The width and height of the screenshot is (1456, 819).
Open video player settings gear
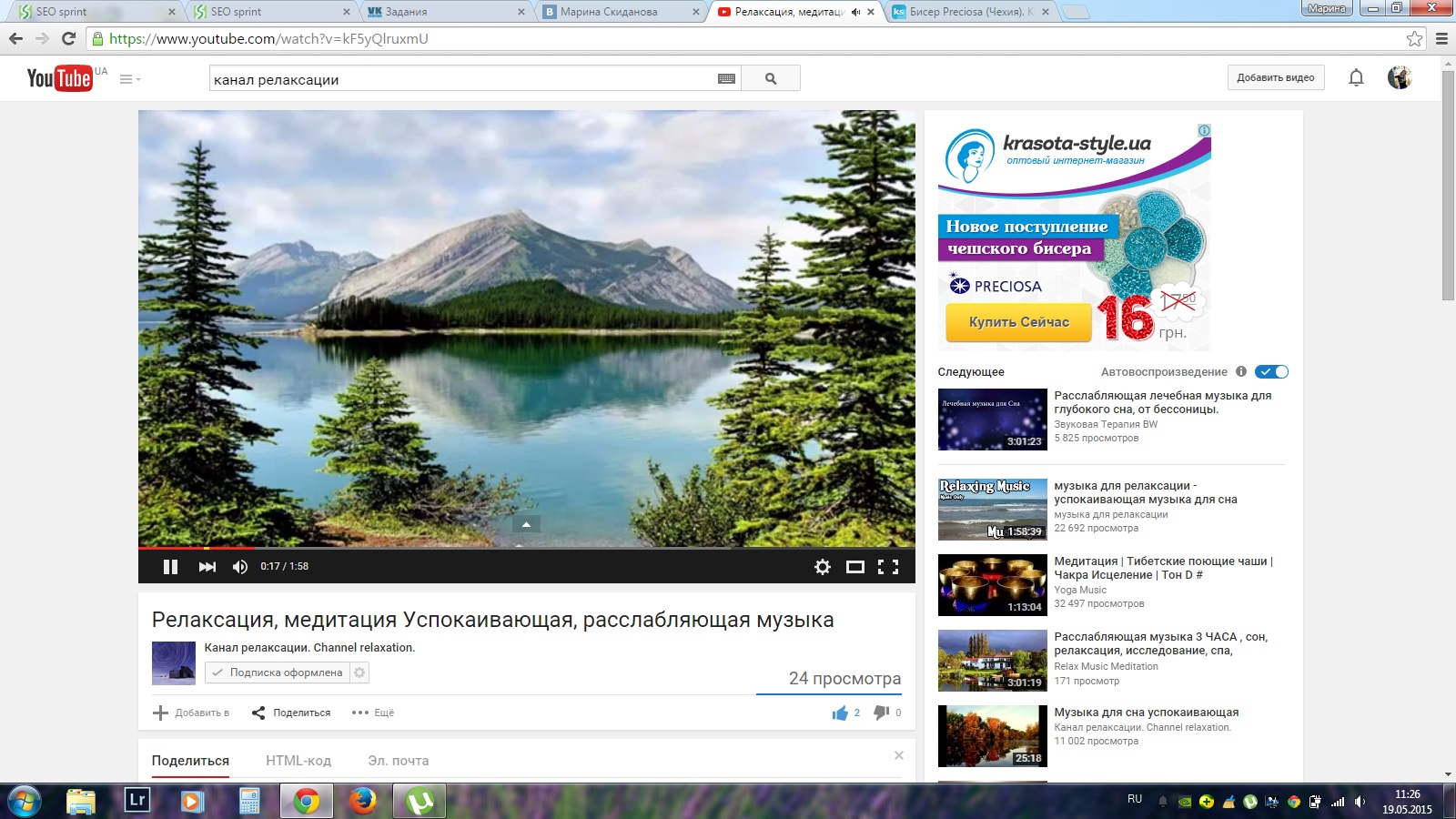click(823, 567)
